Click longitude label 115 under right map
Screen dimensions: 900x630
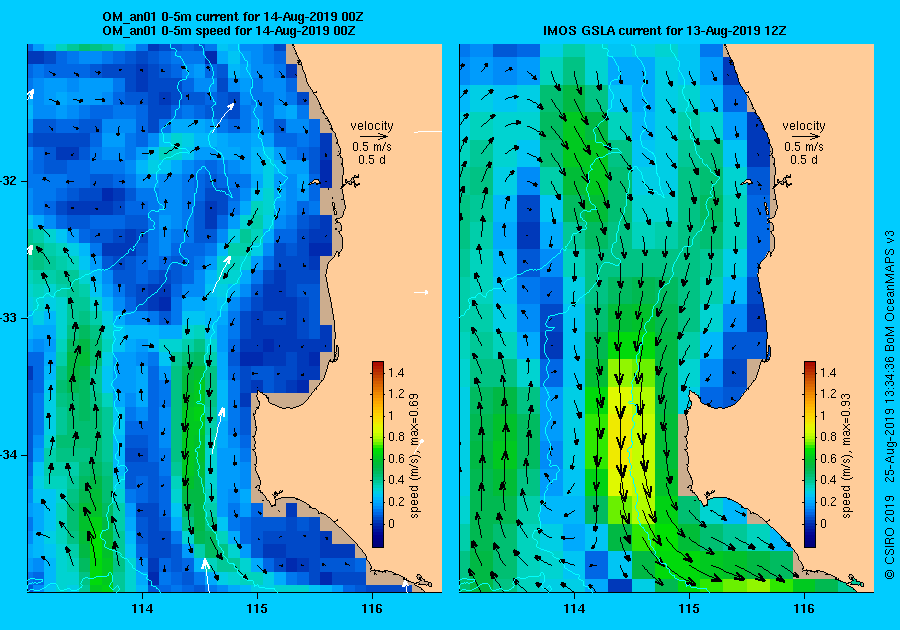689,609
